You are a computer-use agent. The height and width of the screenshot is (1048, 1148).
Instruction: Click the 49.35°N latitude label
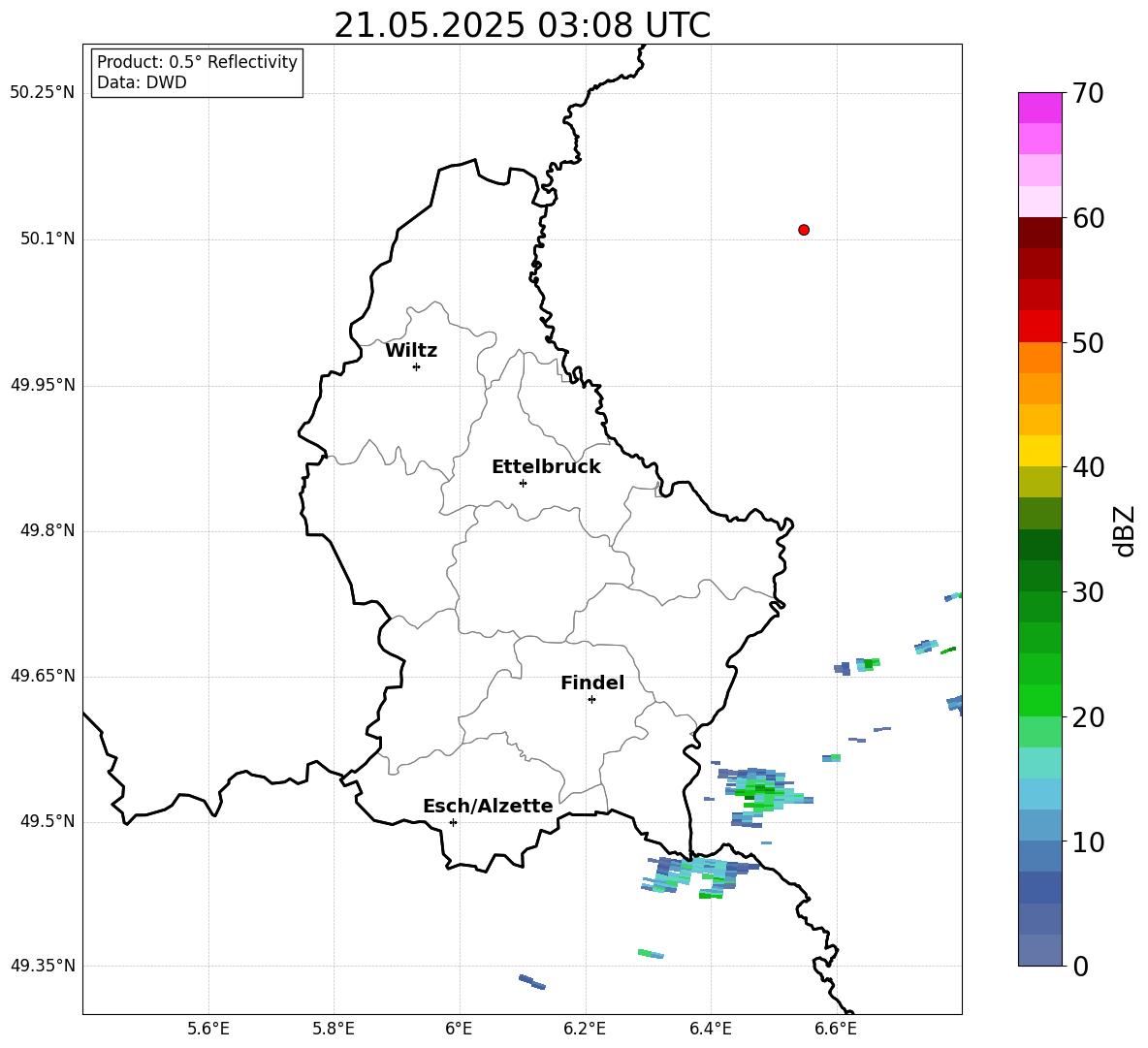pyautogui.click(x=43, y=966)
